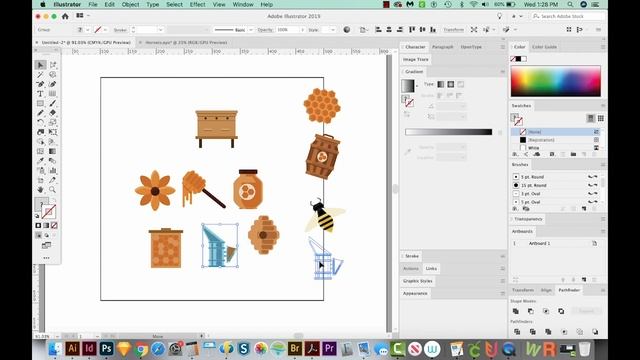Click the Unite shape mode icon in Pathfinder
The width and height of the screenshot is (640, 360).
[516, 311]
